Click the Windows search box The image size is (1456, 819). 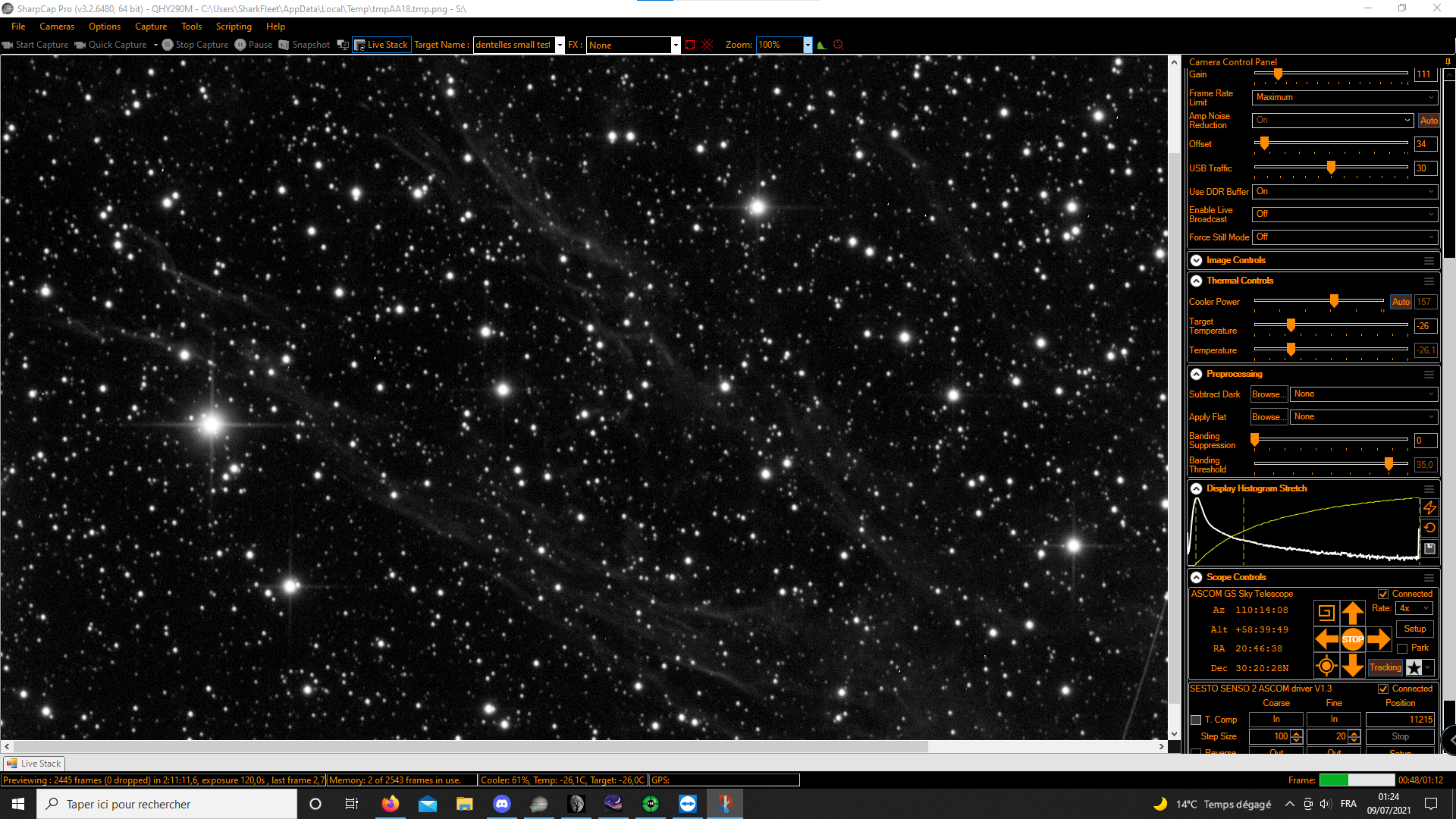(x=167, y=804)
